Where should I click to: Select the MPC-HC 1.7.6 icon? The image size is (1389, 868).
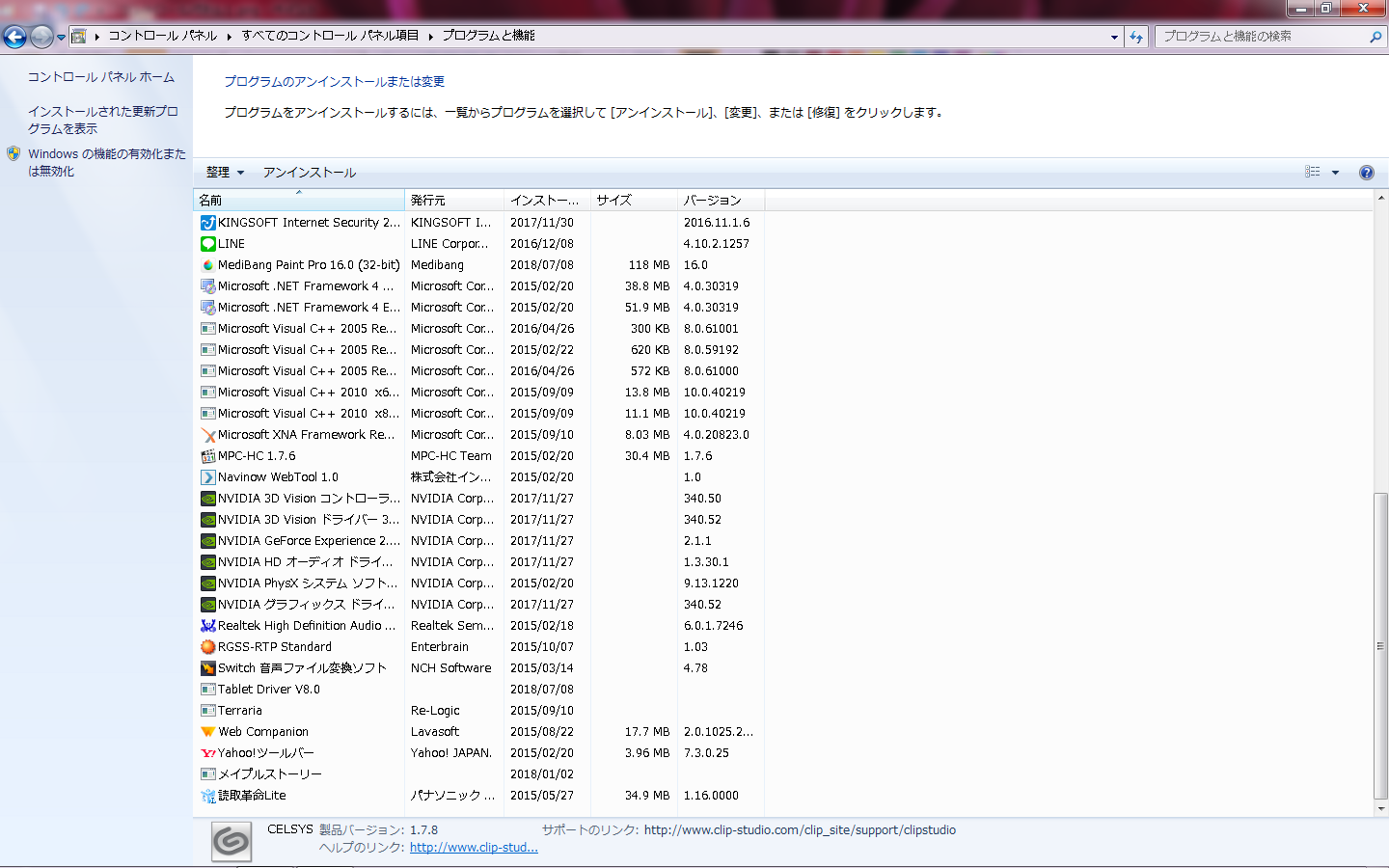click(x=207, y=456)
